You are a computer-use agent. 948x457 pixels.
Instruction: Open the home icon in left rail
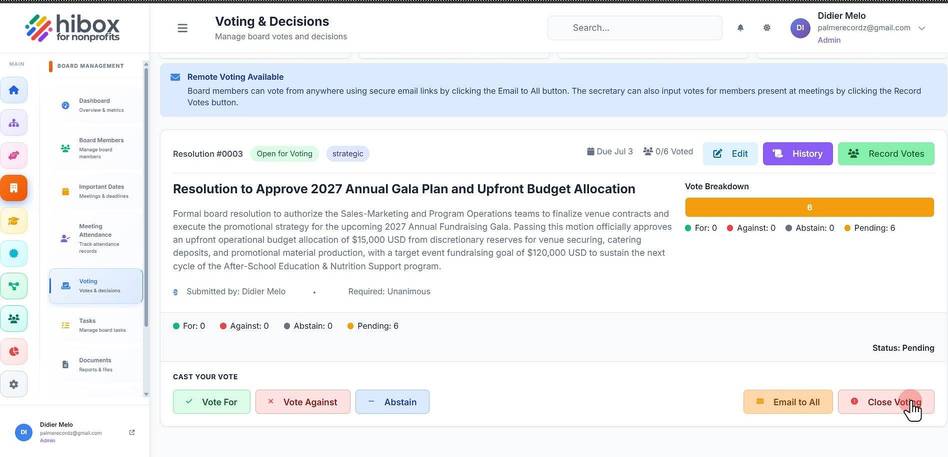pos(14,90)
